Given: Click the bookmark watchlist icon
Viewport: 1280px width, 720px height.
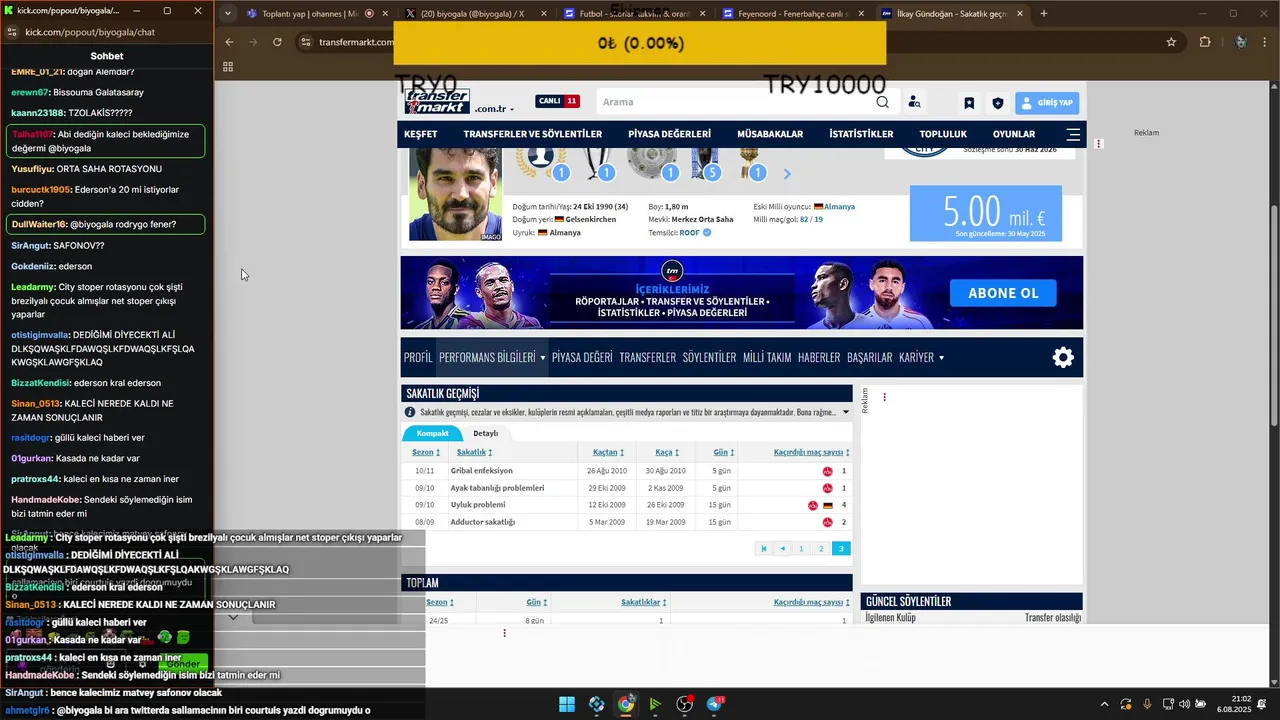Looking at the screenshot, I should [969, 103].
